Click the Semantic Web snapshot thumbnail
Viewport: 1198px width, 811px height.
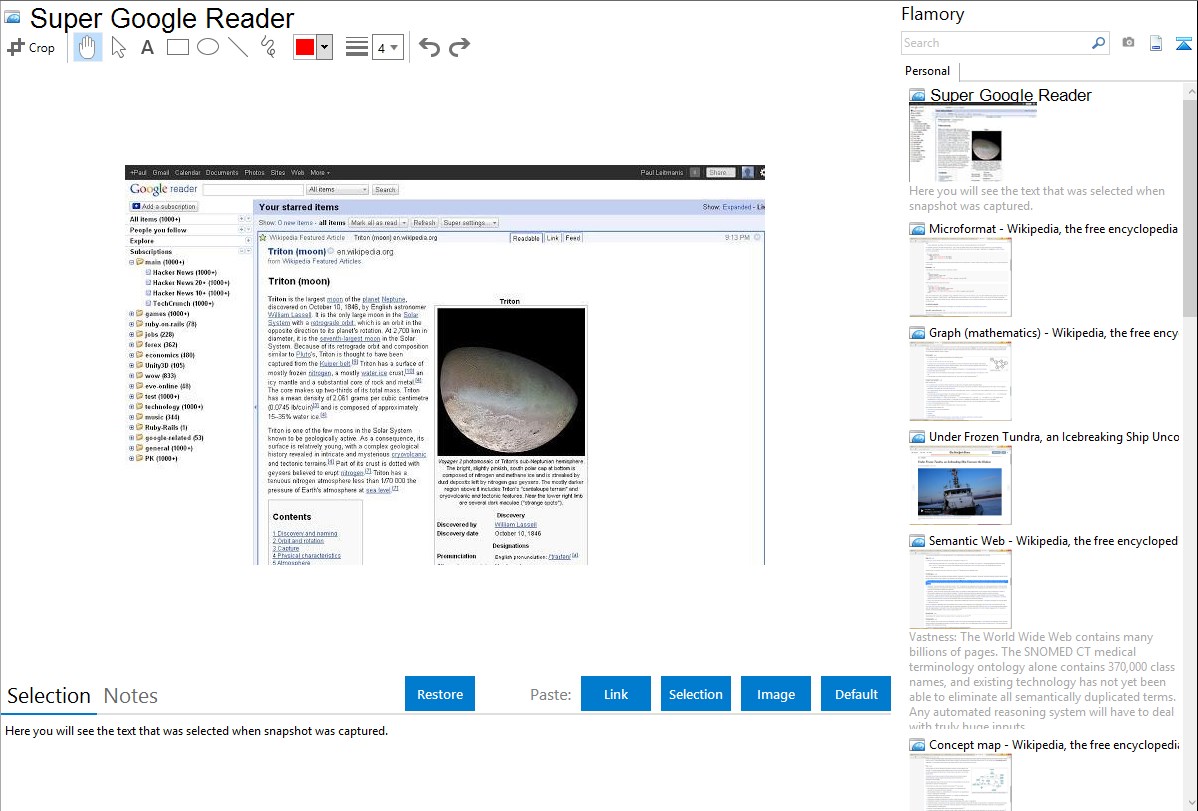pos(960,589)
